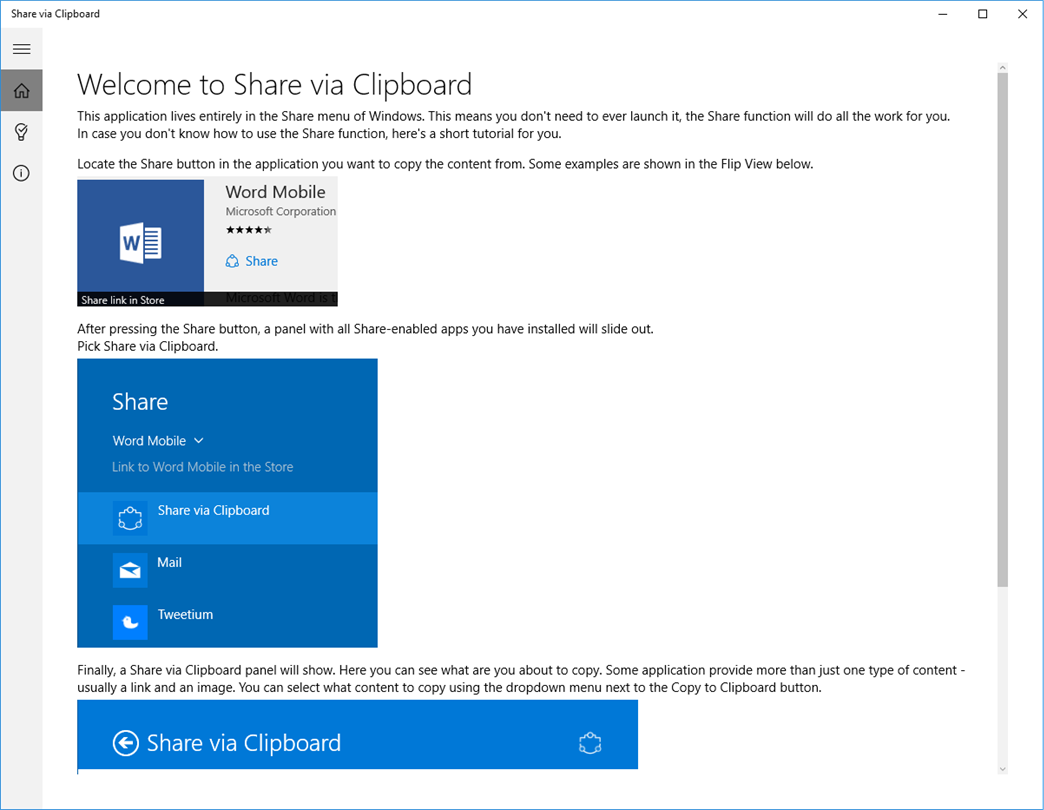Select the Home icon in sidebar
This screenshot has width=1044, height=810.
21,90
